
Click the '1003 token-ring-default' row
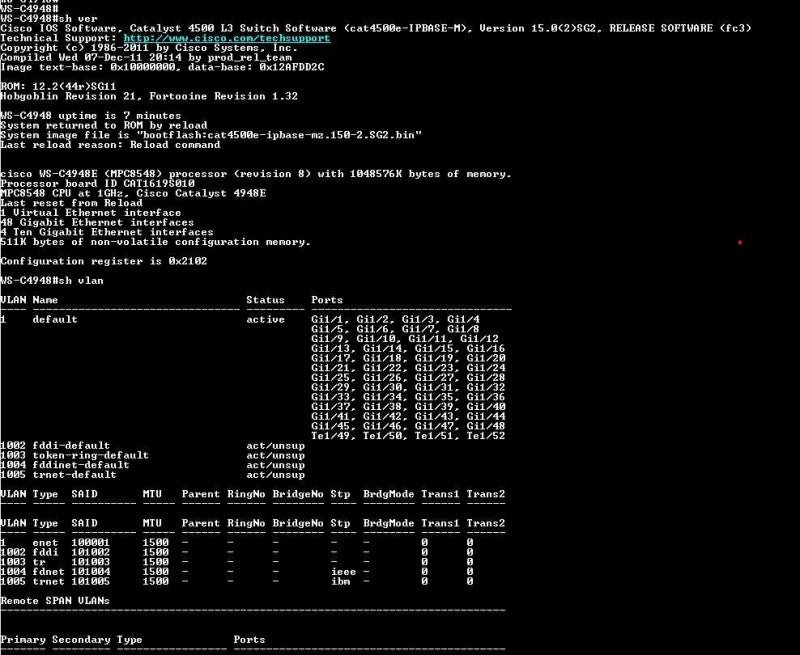pos(153,455)
